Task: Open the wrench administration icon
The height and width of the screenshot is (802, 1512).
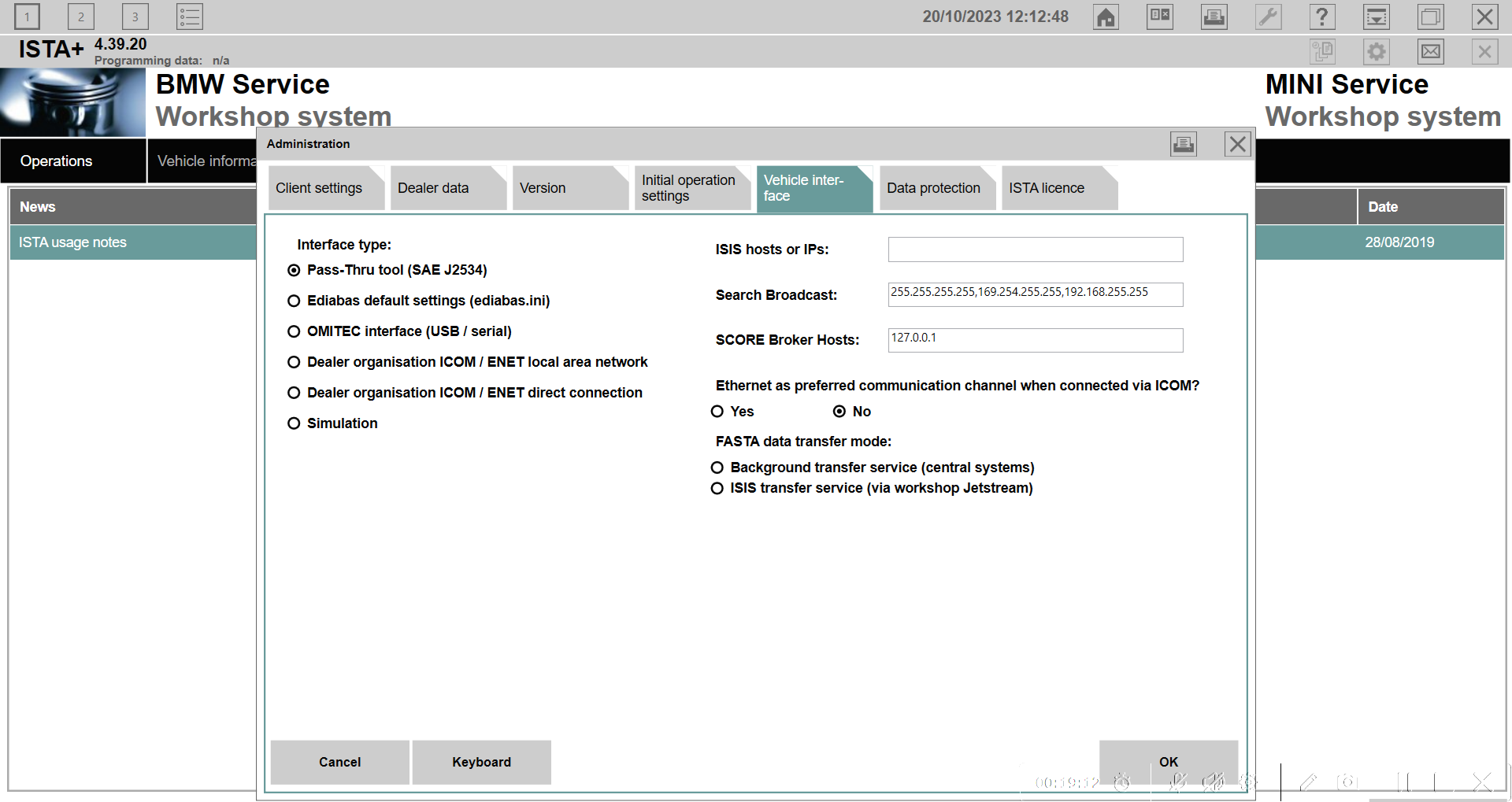Action: coord(1268,17)
